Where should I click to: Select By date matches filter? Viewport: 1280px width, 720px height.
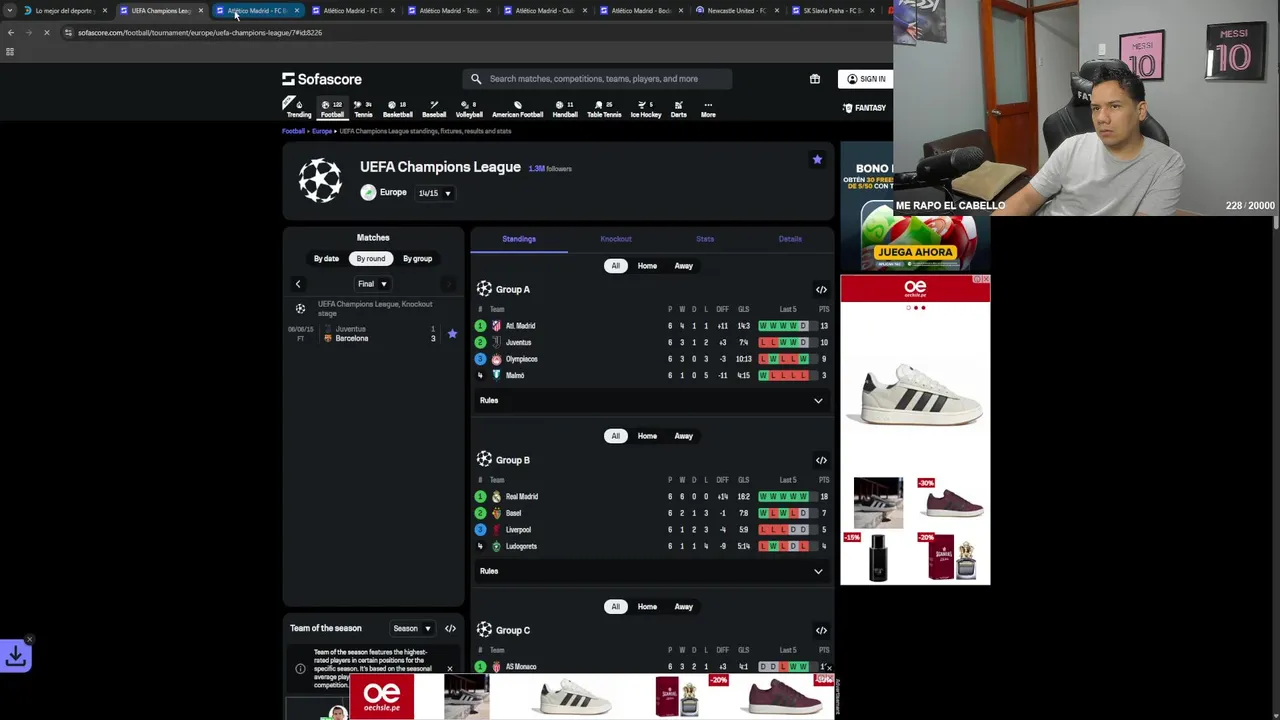pos(326,259)
